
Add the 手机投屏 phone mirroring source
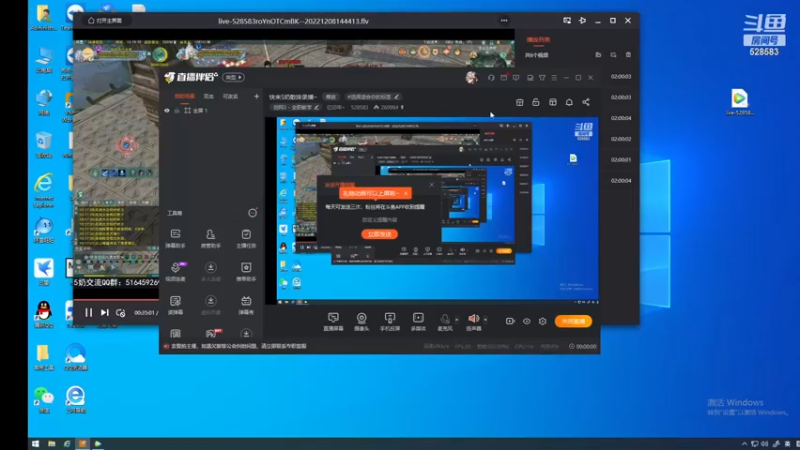(x=390, y=322)
